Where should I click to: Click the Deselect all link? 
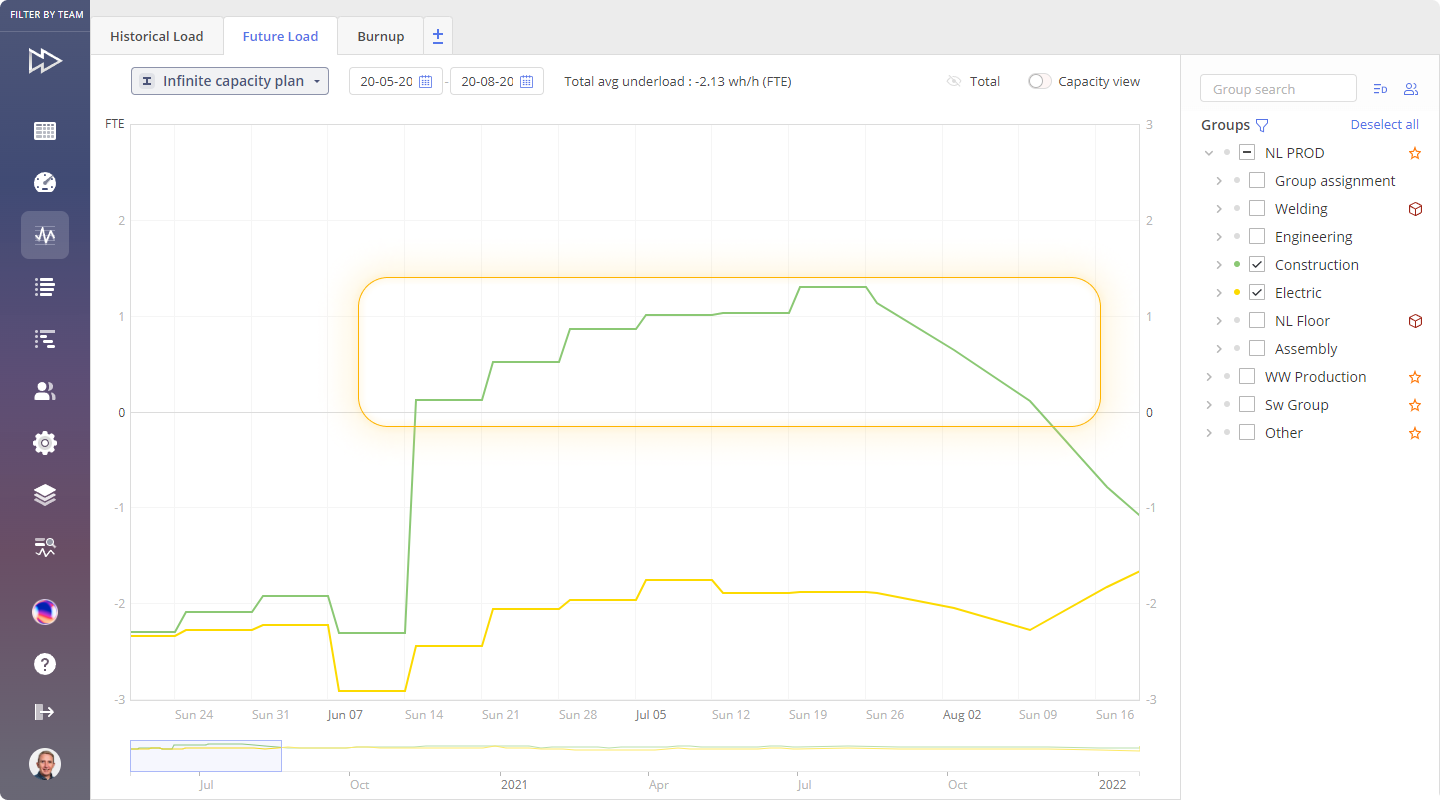pos(1384,125)
